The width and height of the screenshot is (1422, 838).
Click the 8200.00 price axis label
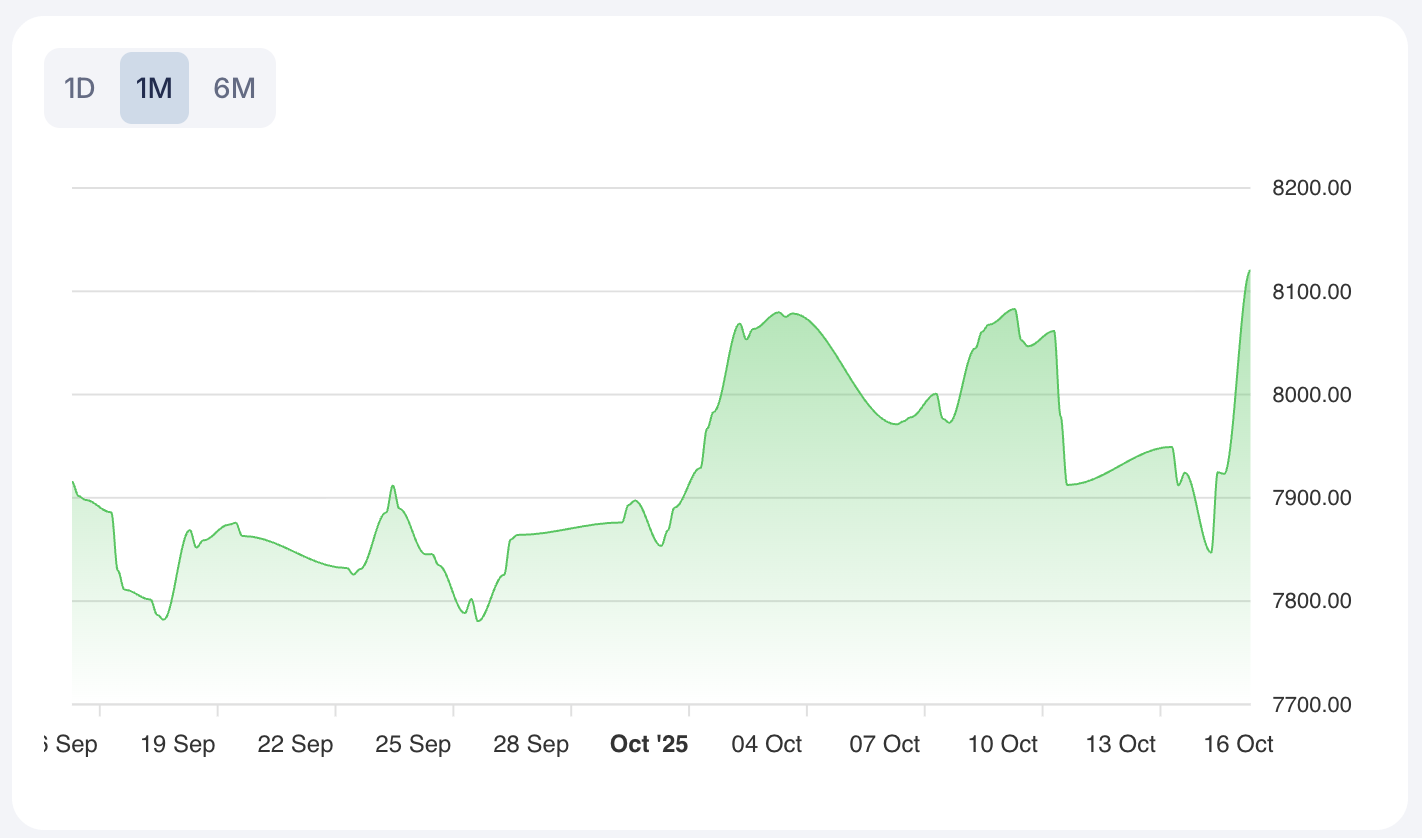point(1311,188)
